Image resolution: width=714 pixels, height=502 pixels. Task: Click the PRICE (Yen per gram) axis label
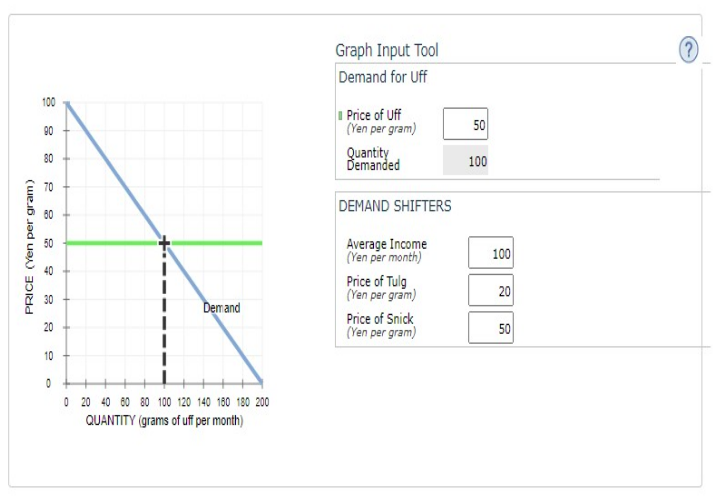(31, 246)
